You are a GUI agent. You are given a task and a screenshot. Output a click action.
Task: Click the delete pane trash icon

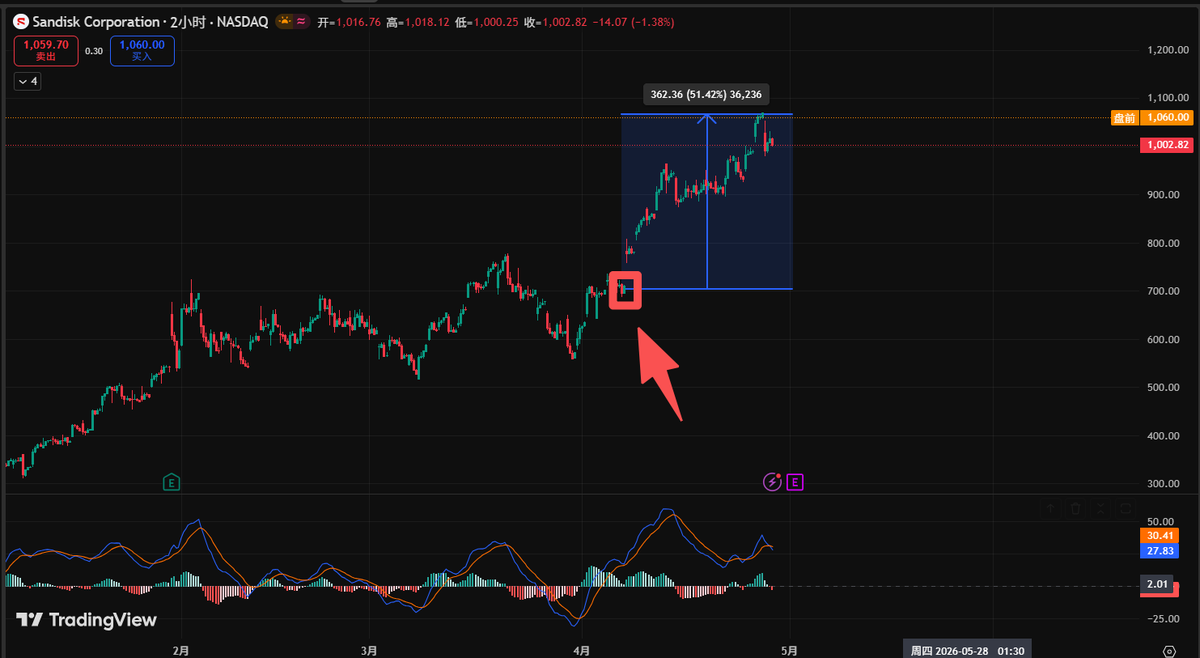click(x=1075, y=508)
